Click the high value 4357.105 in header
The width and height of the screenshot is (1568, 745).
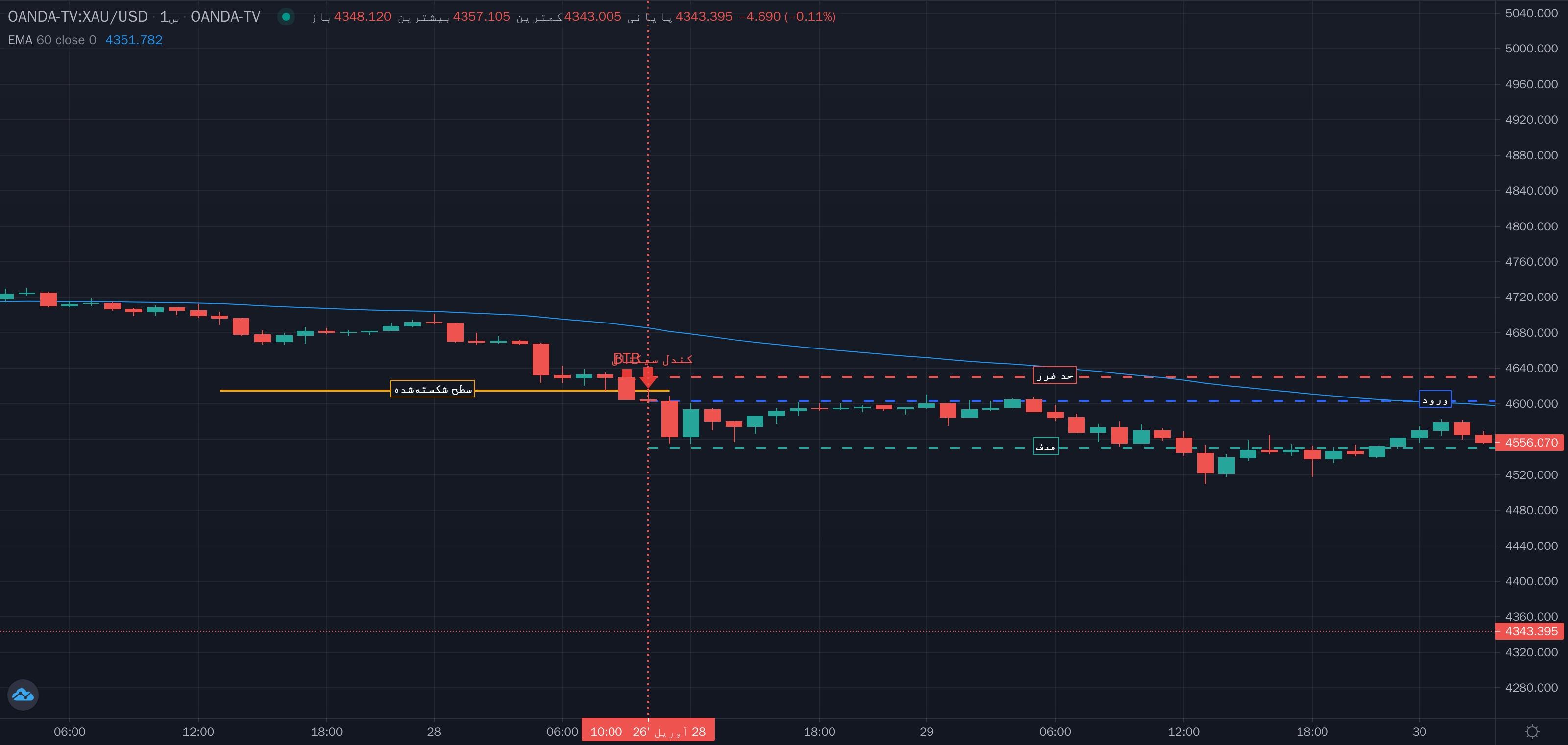coord(481,17)
